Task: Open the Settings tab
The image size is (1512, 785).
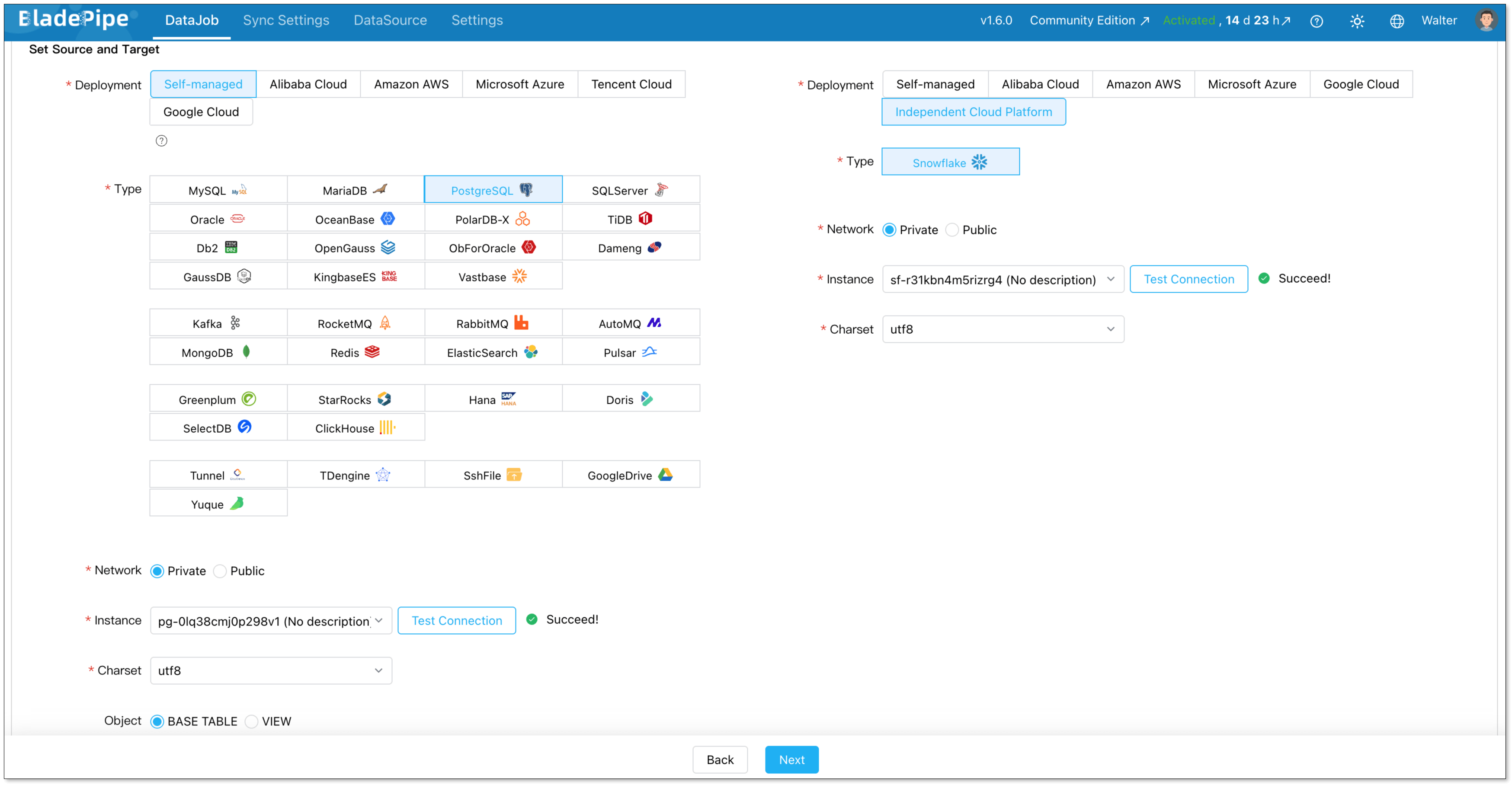Action: click(477, 20)
